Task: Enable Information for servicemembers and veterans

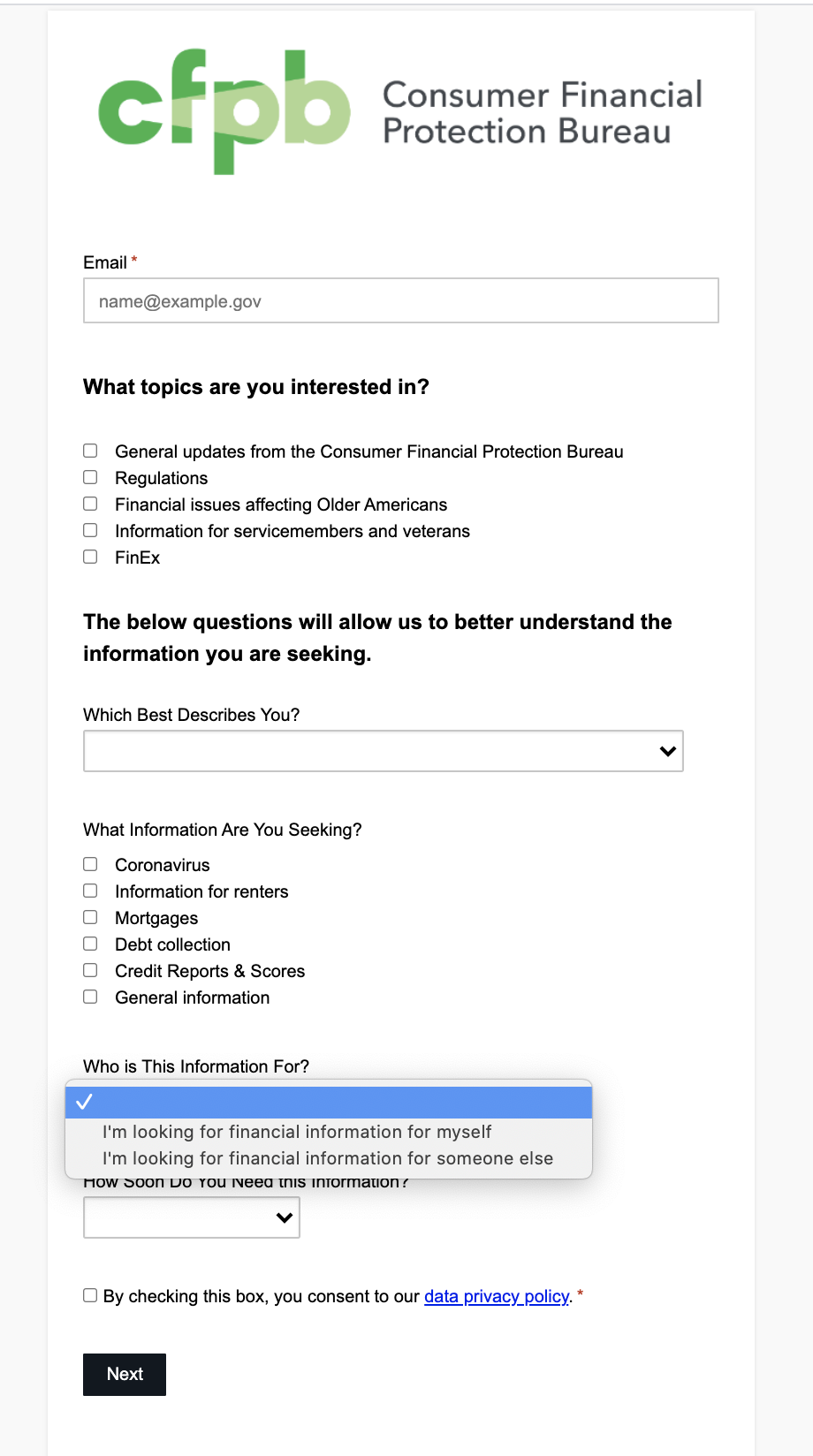Action: click(90, 531)
